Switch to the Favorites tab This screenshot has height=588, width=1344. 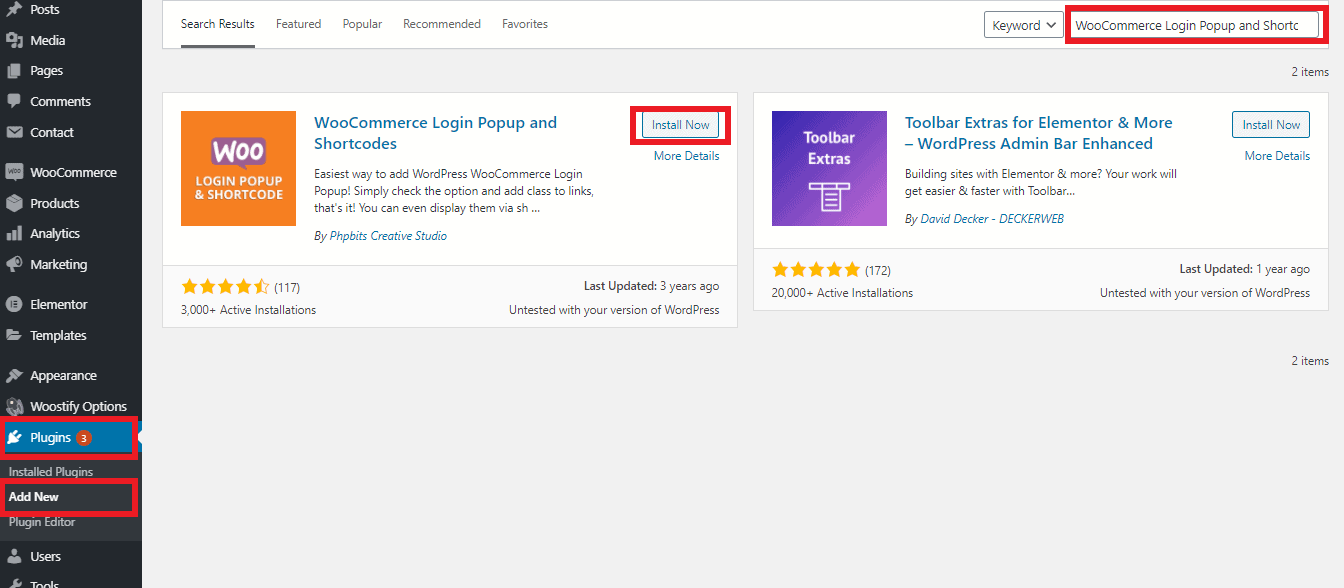click(x=525, y=24)
